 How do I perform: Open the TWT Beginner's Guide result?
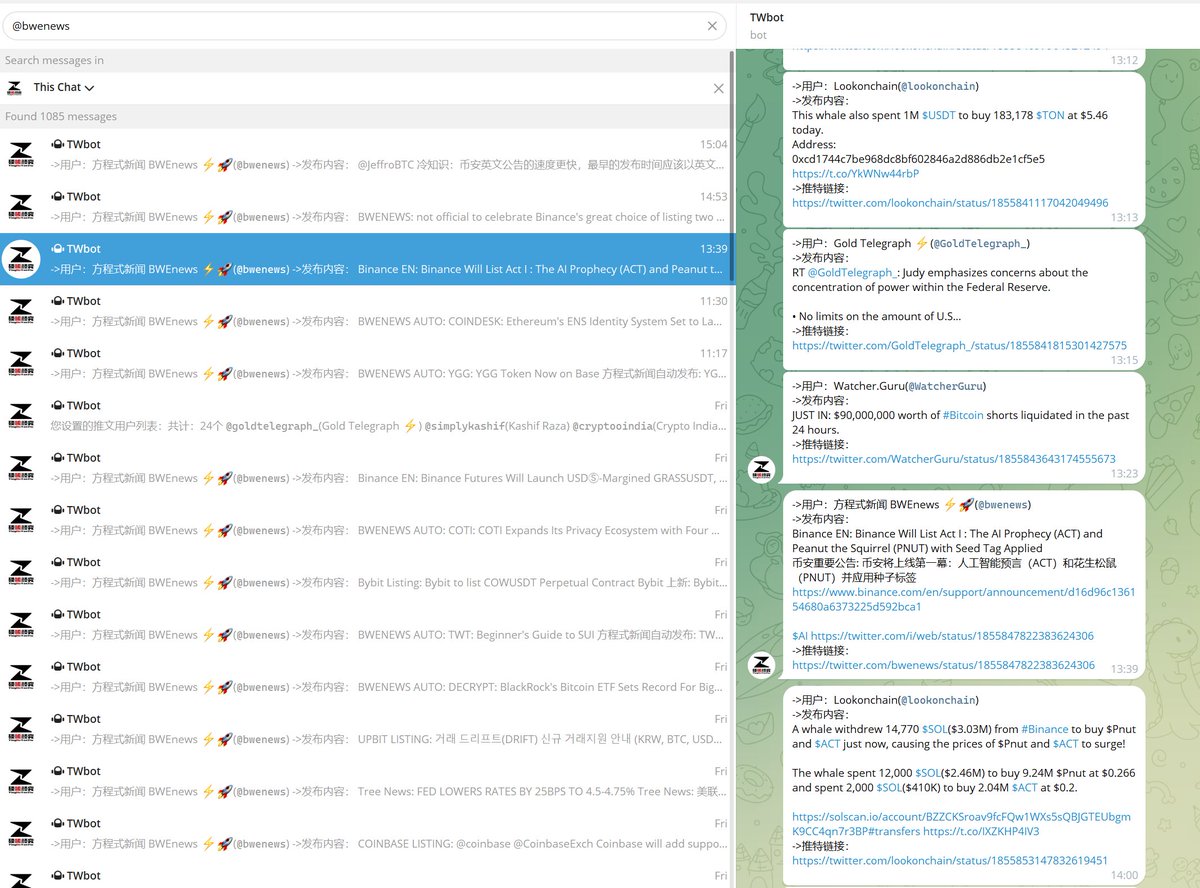click(x=367, y=625)
